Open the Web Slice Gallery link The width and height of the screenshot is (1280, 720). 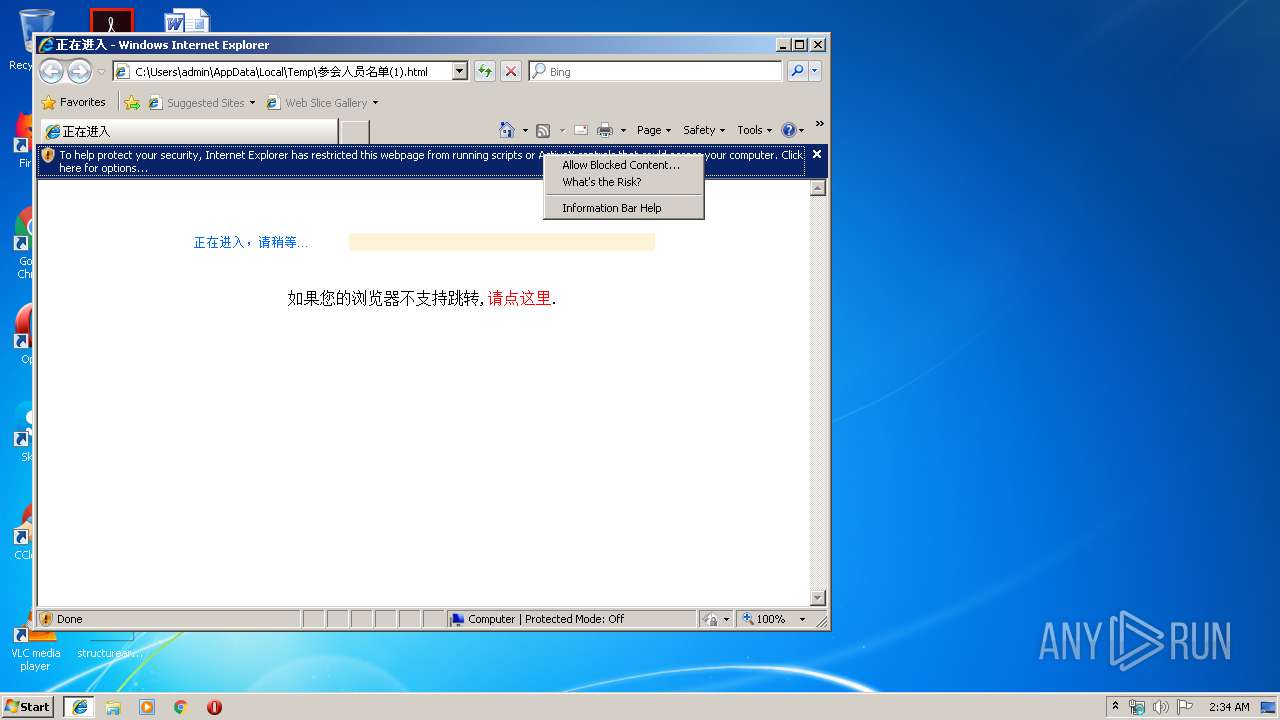click(322, 102)
